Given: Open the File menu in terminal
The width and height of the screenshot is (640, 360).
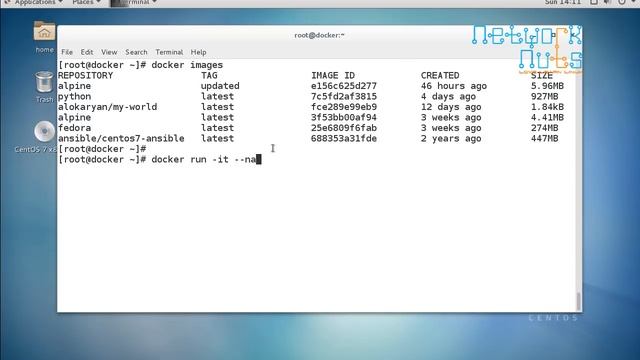Looking at the screenshot, I should (x=67, y=52).
